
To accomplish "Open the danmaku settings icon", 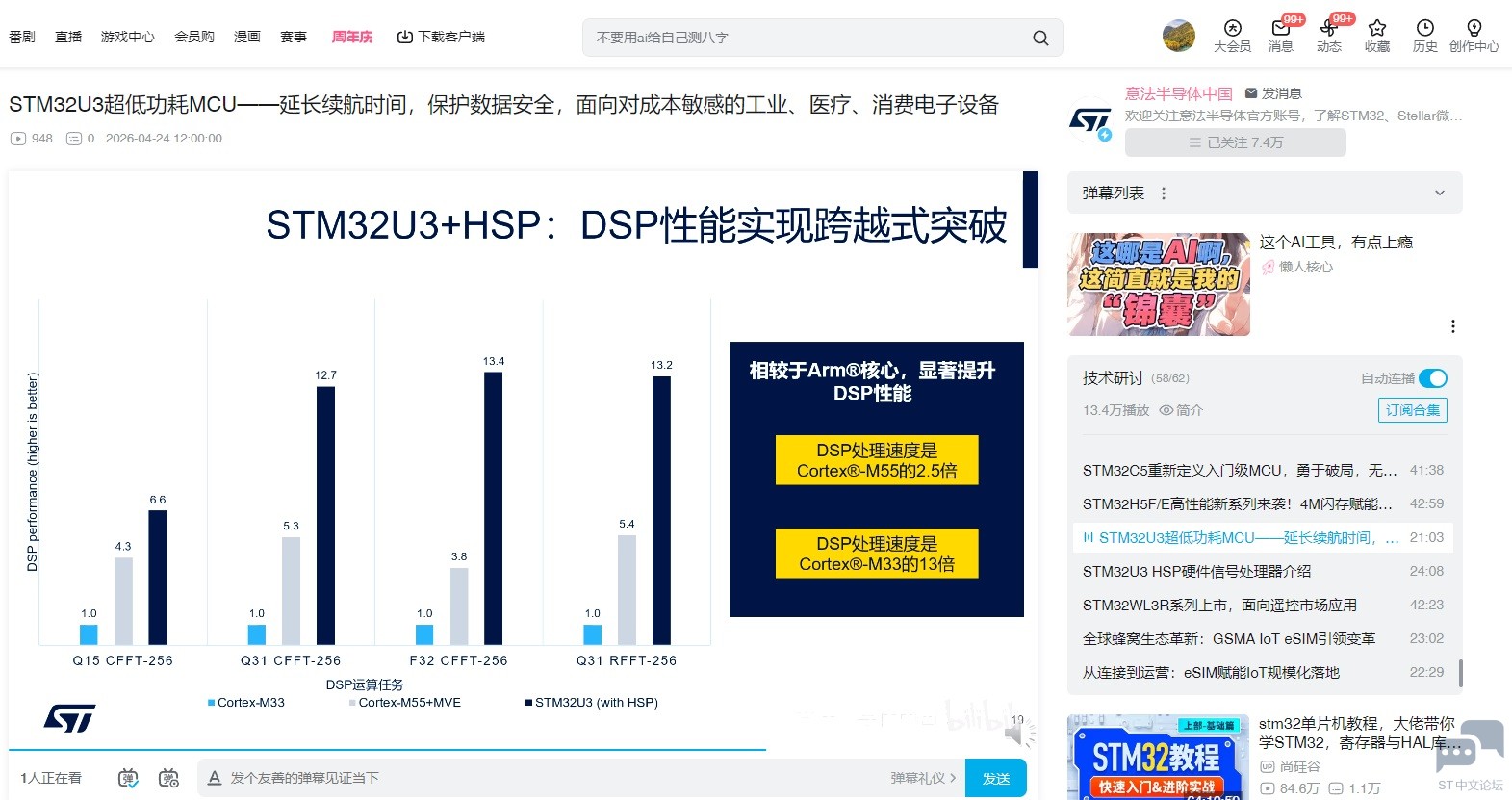I will [169, 778].
